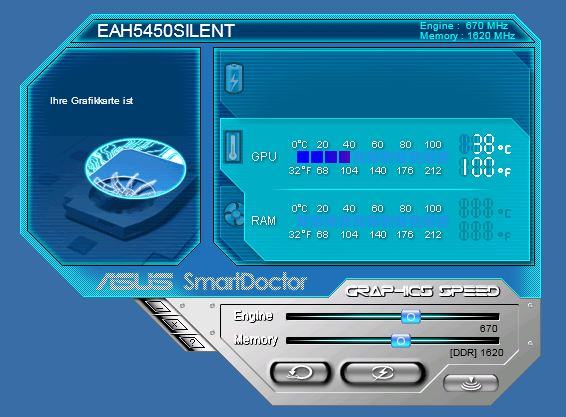Screen dimensions: 566x417
Task: Click the Engine : 670 MHz readout
Action: (x=464, y=26)
